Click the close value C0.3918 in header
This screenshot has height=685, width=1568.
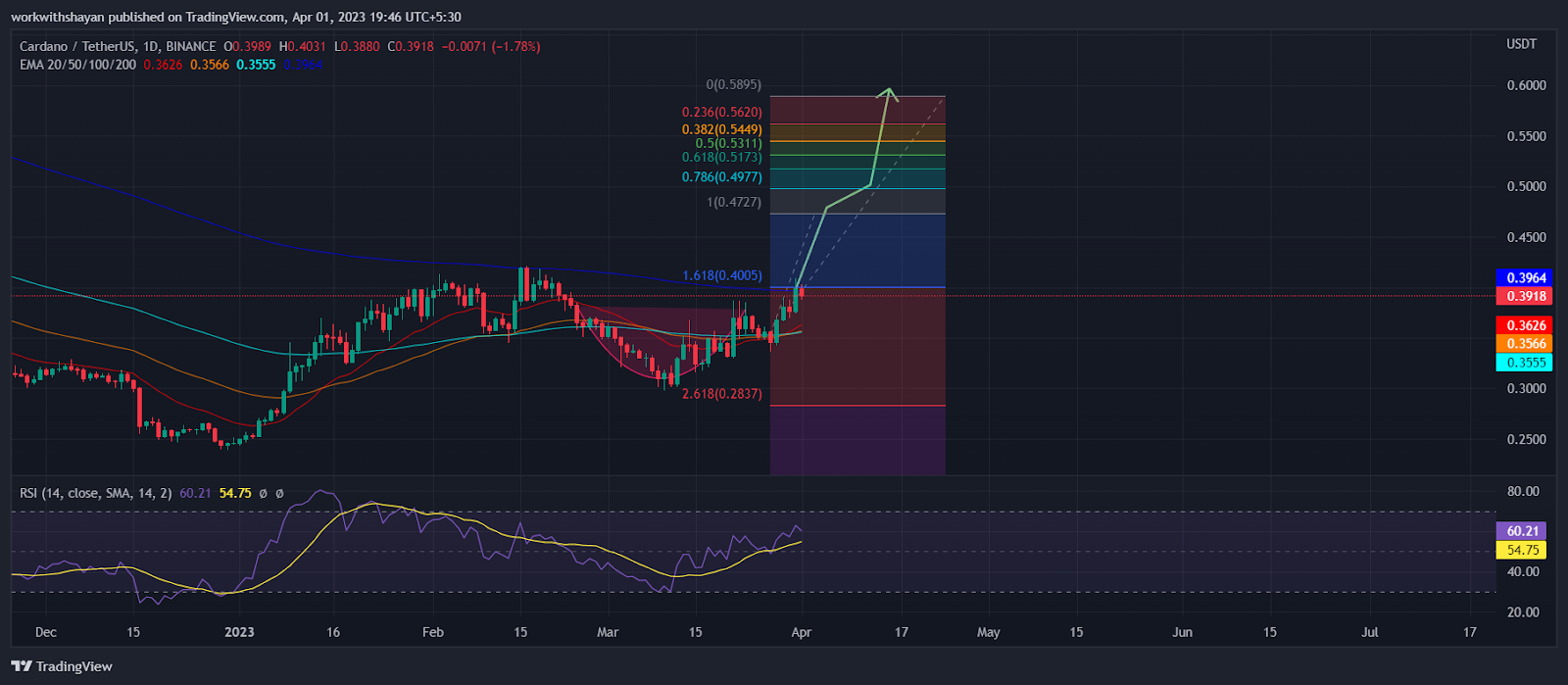413,46
